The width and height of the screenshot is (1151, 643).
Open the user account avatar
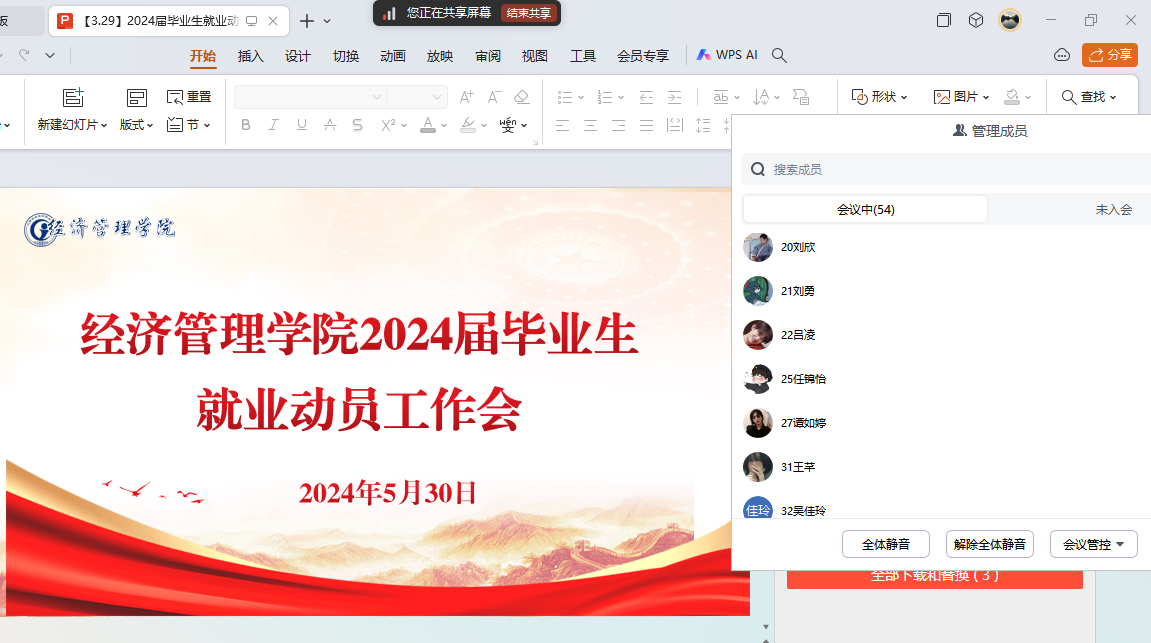pos(1010,21)
